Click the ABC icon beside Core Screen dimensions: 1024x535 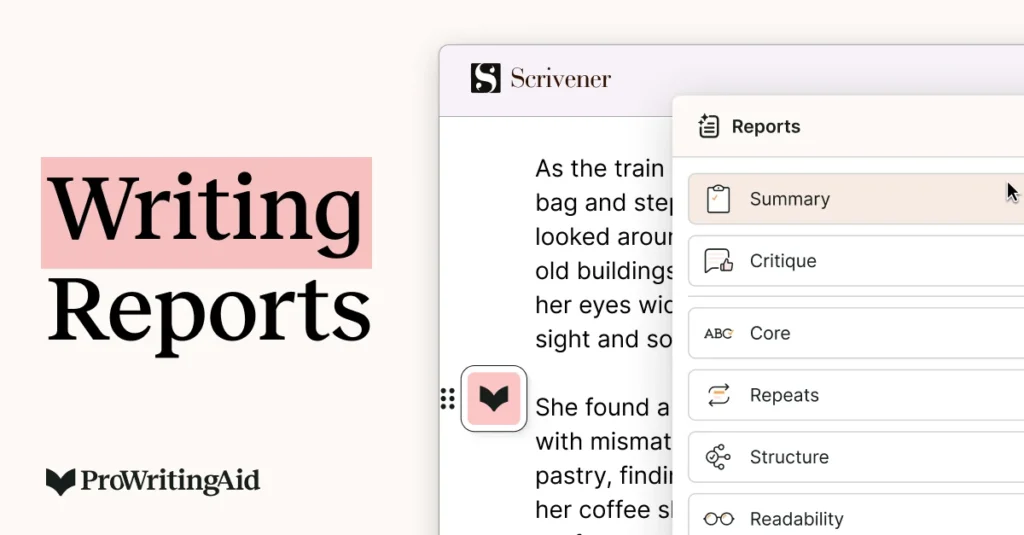(x=718, y=333)
